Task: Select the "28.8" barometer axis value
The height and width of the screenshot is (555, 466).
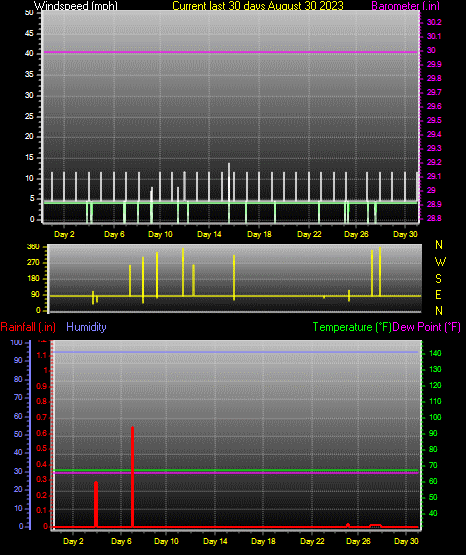Action: click(x=434, y=218)
